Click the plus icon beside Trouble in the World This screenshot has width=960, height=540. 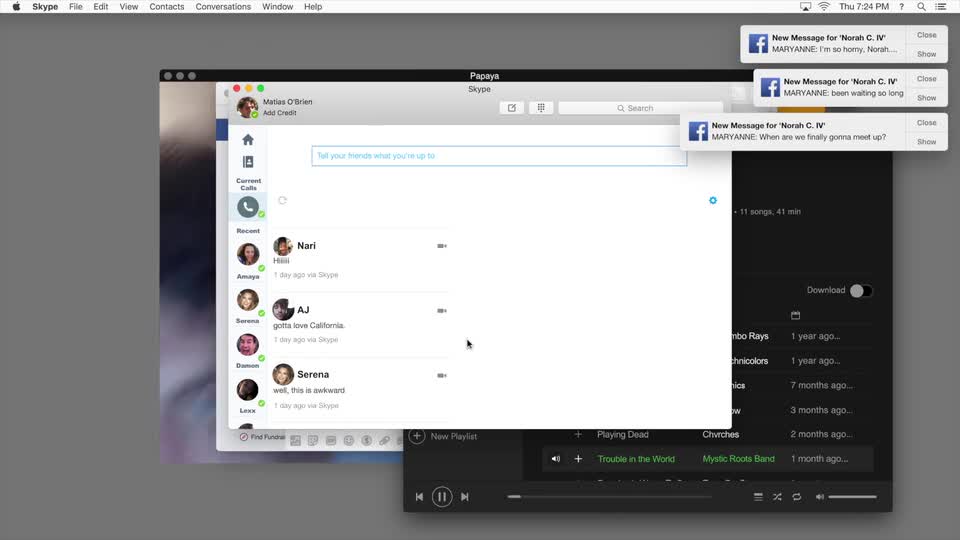point(577,459)
